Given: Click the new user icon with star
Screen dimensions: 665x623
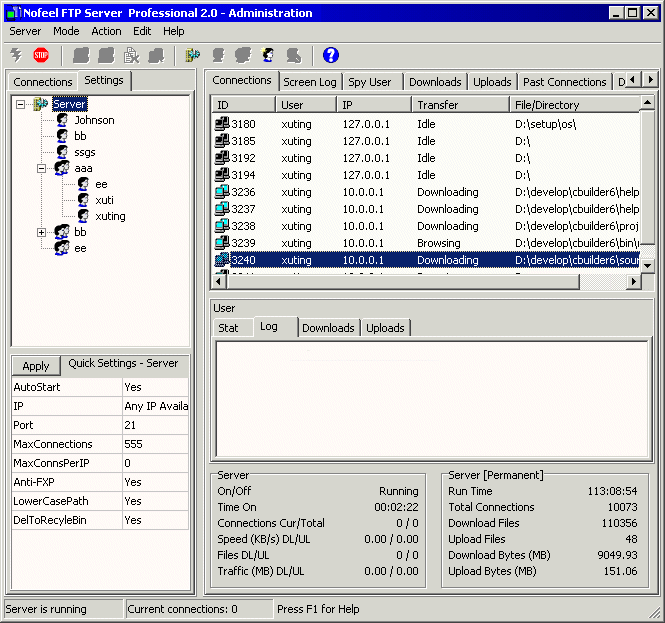Looking at the screenshot, I should (x=268, y=55).
